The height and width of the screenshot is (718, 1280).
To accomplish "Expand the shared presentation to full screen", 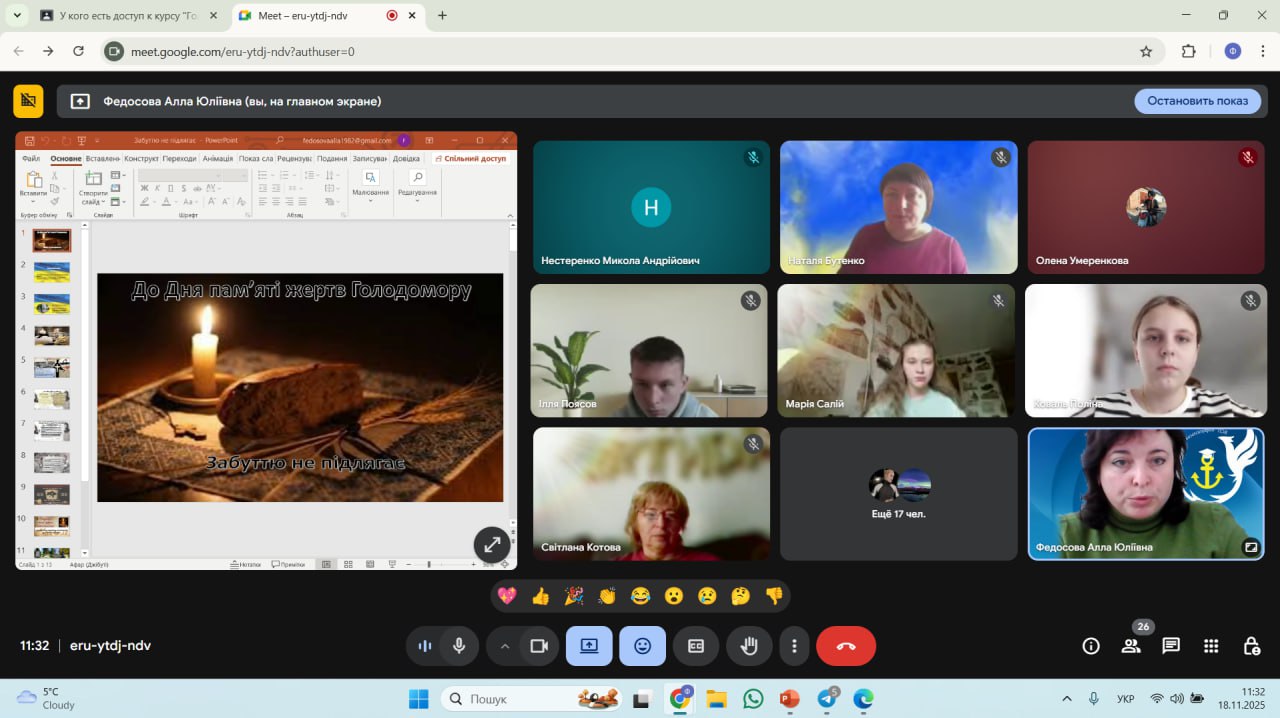I will [492, 545].
